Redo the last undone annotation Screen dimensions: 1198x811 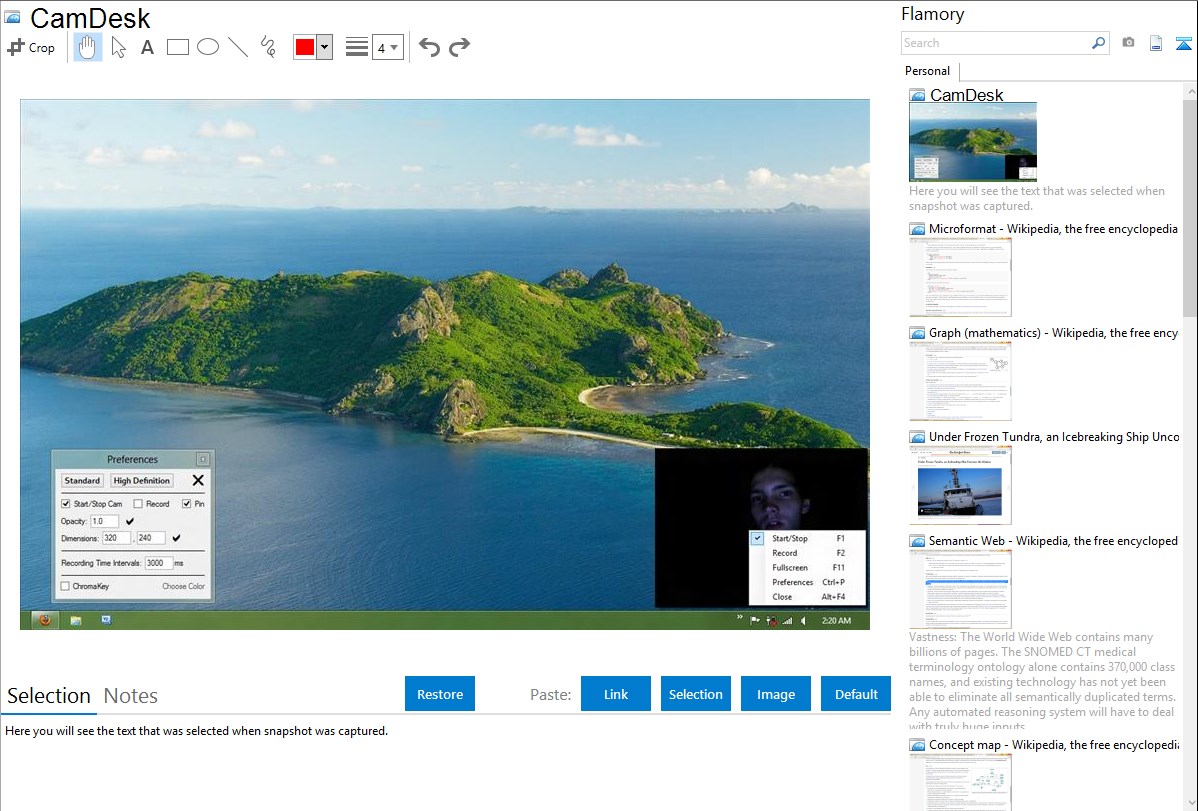[x=459, y=47]
